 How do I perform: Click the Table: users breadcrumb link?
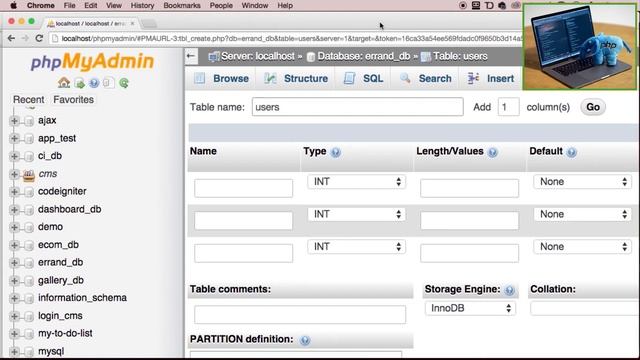[460, 56]
